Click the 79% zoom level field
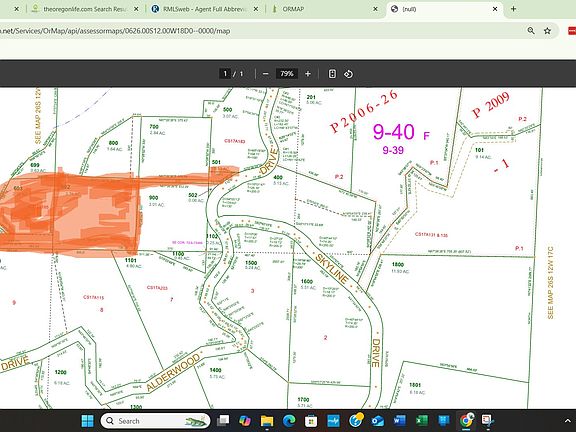The height and width of the screenshot is (432, 576). 287,74
